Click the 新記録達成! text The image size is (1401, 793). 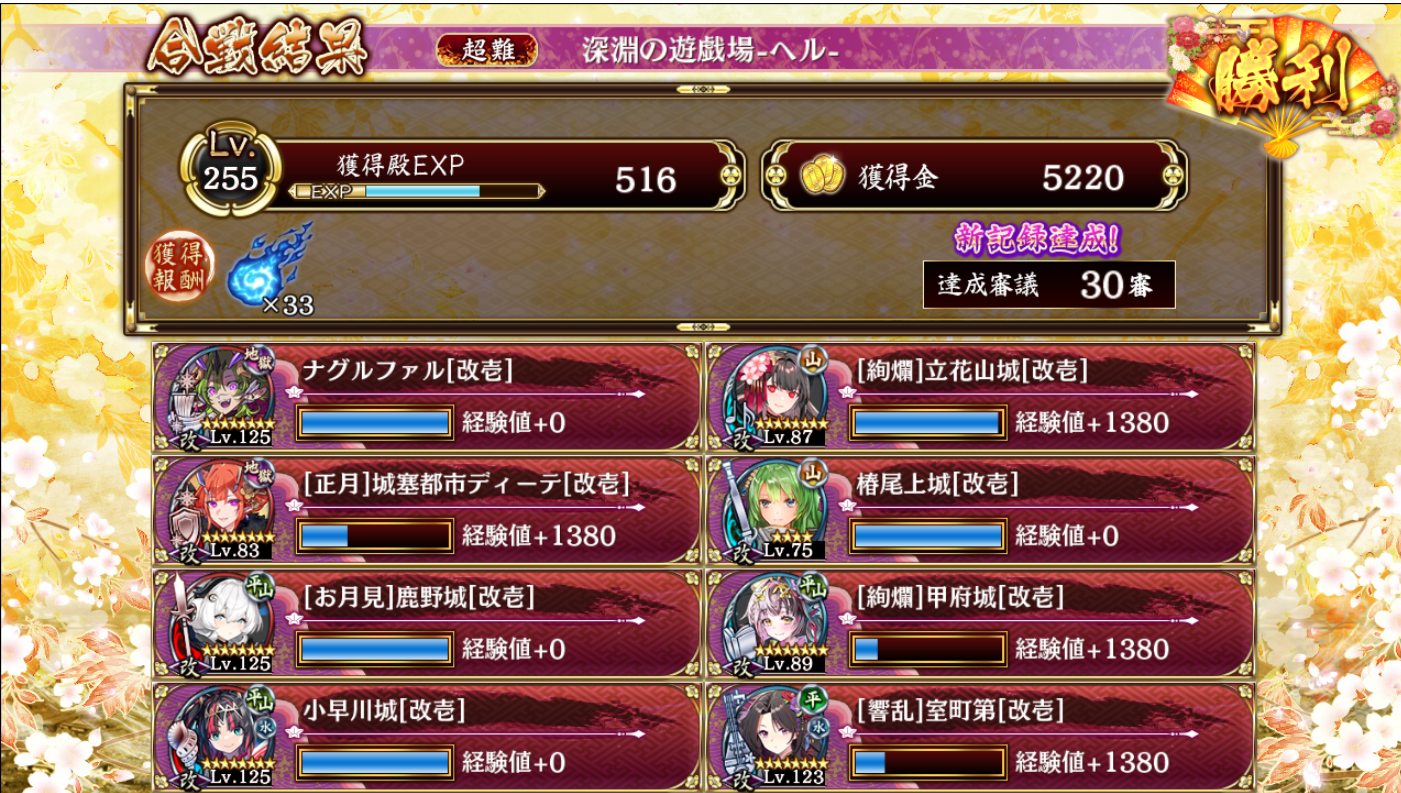click(1037, 239)
